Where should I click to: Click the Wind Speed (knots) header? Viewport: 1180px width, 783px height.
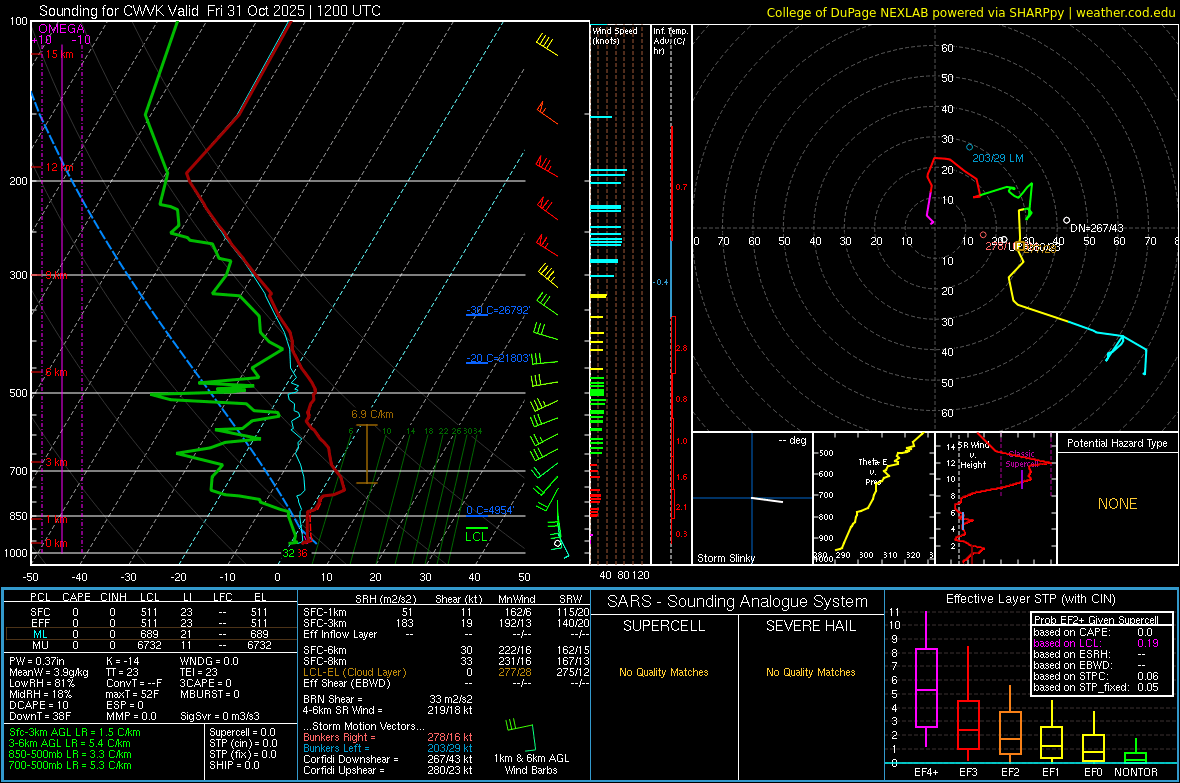tap(615, 35)
